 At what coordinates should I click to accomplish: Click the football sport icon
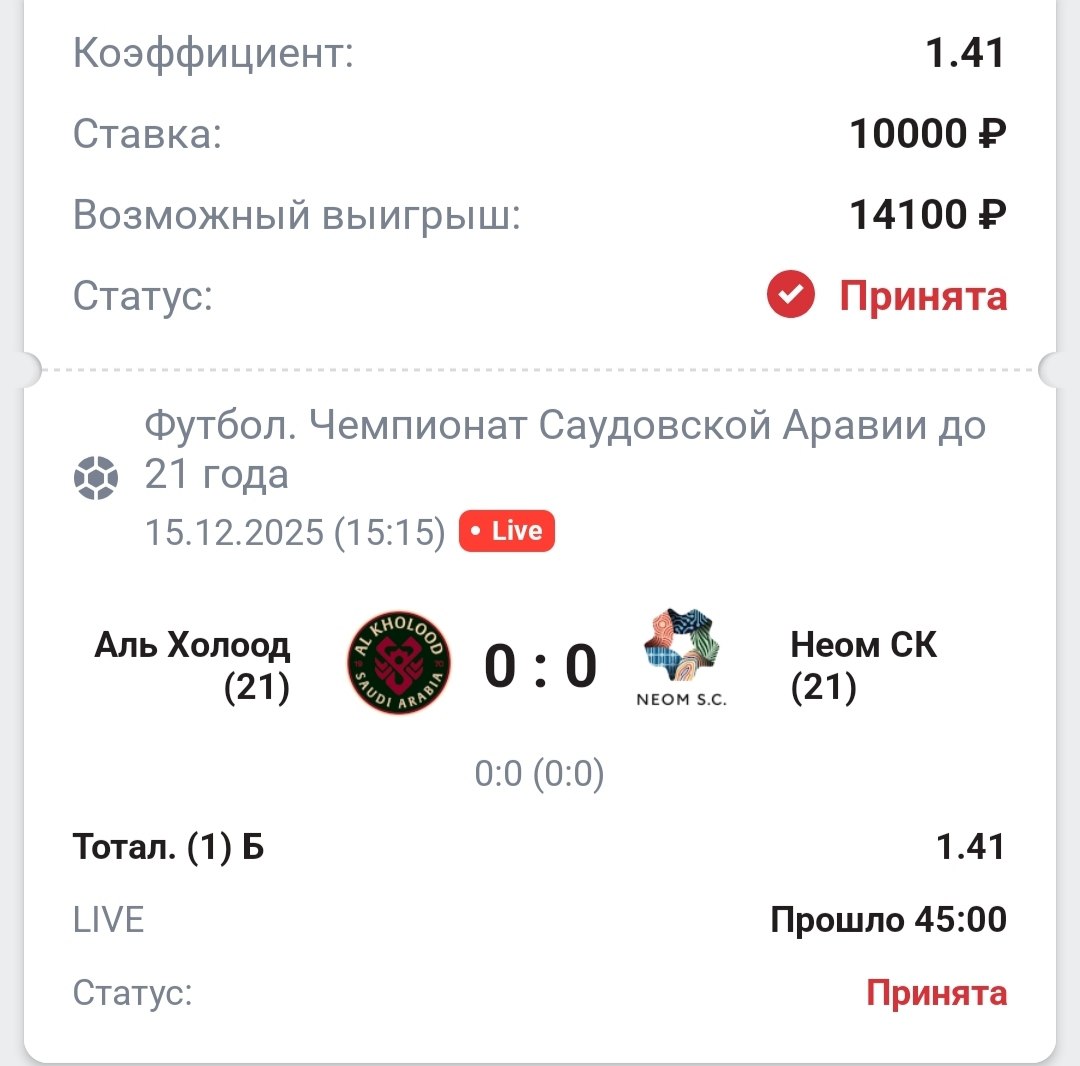coord(96,477)
